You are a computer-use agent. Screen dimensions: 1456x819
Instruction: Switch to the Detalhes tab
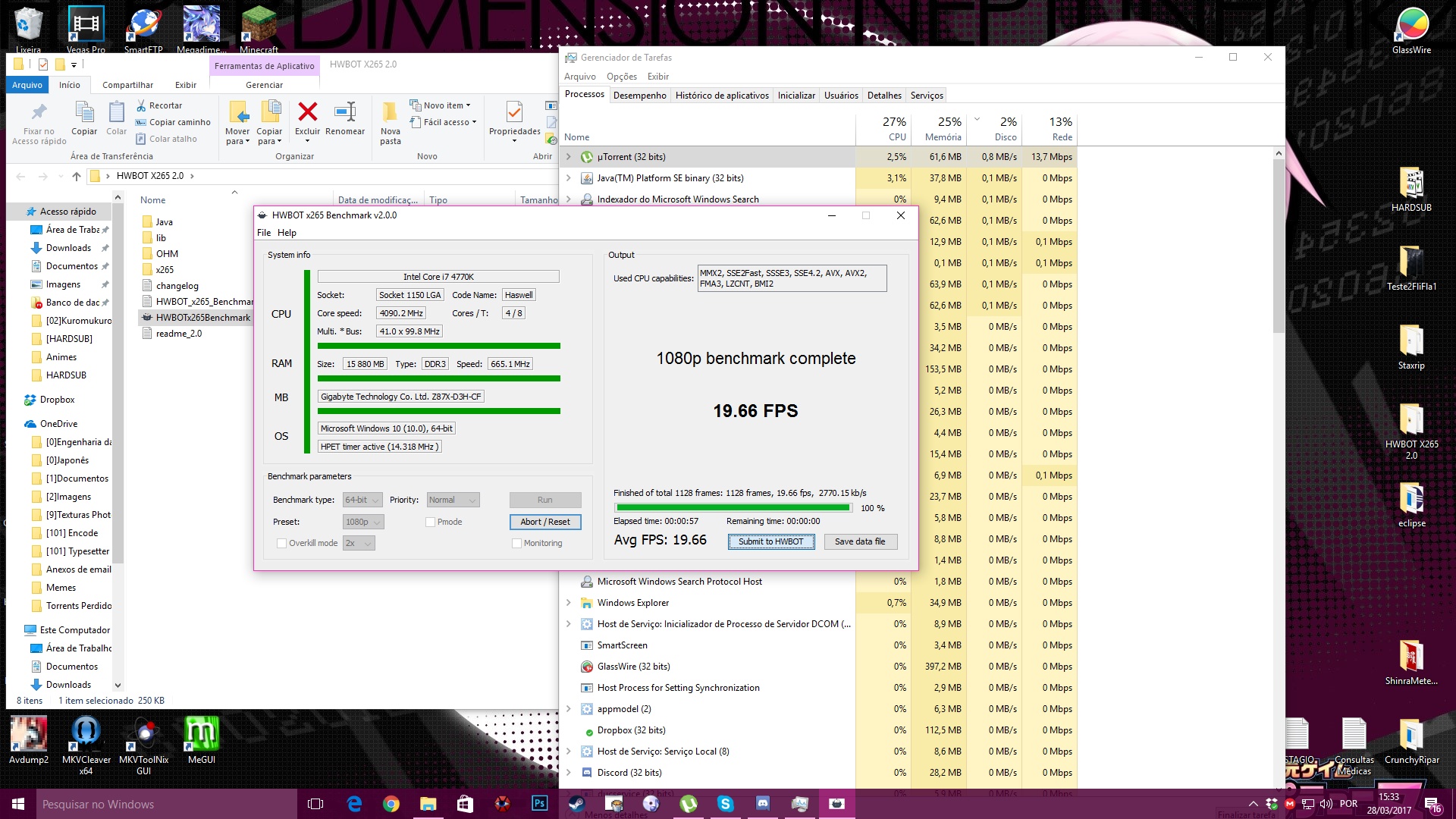[884, 96]
